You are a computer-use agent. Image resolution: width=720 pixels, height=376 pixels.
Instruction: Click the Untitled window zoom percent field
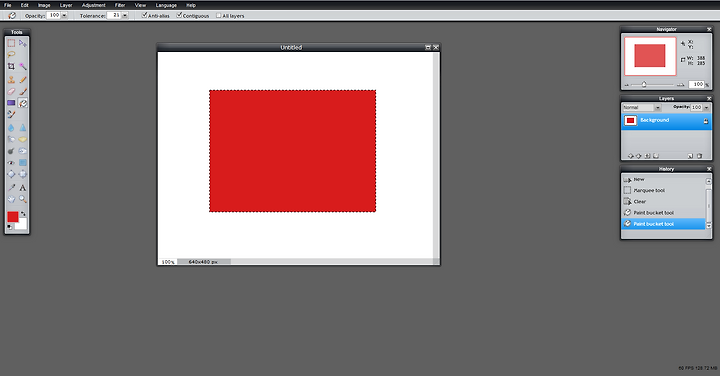pos(168,262)
